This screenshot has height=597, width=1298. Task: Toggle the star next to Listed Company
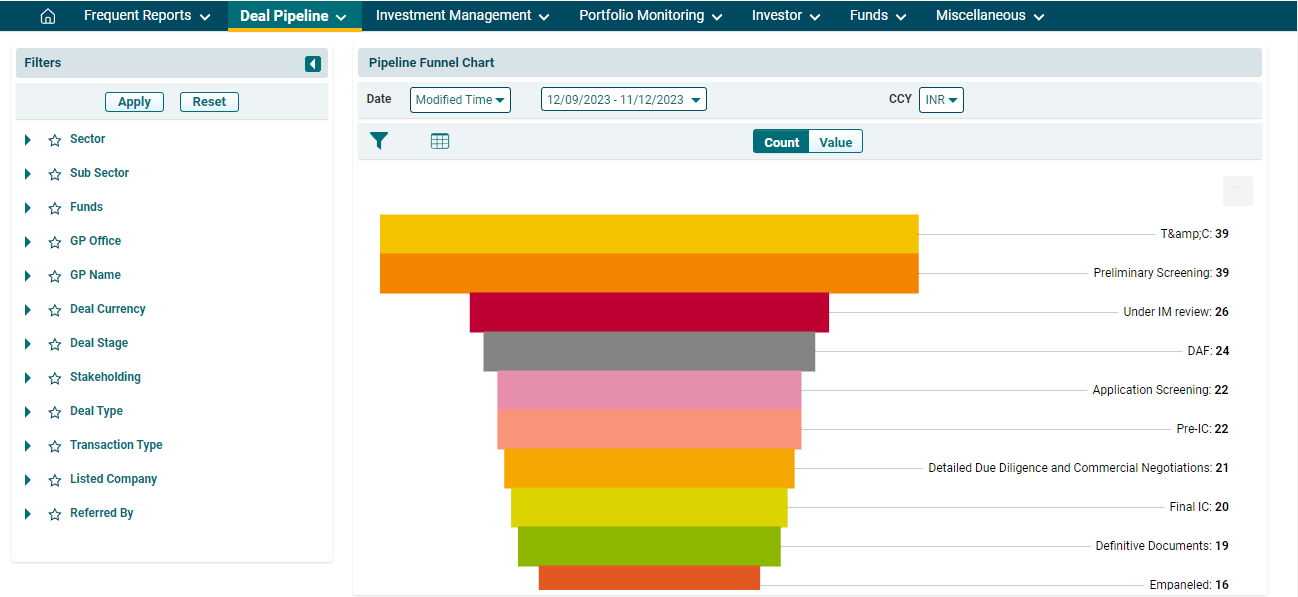coord(55,480)
